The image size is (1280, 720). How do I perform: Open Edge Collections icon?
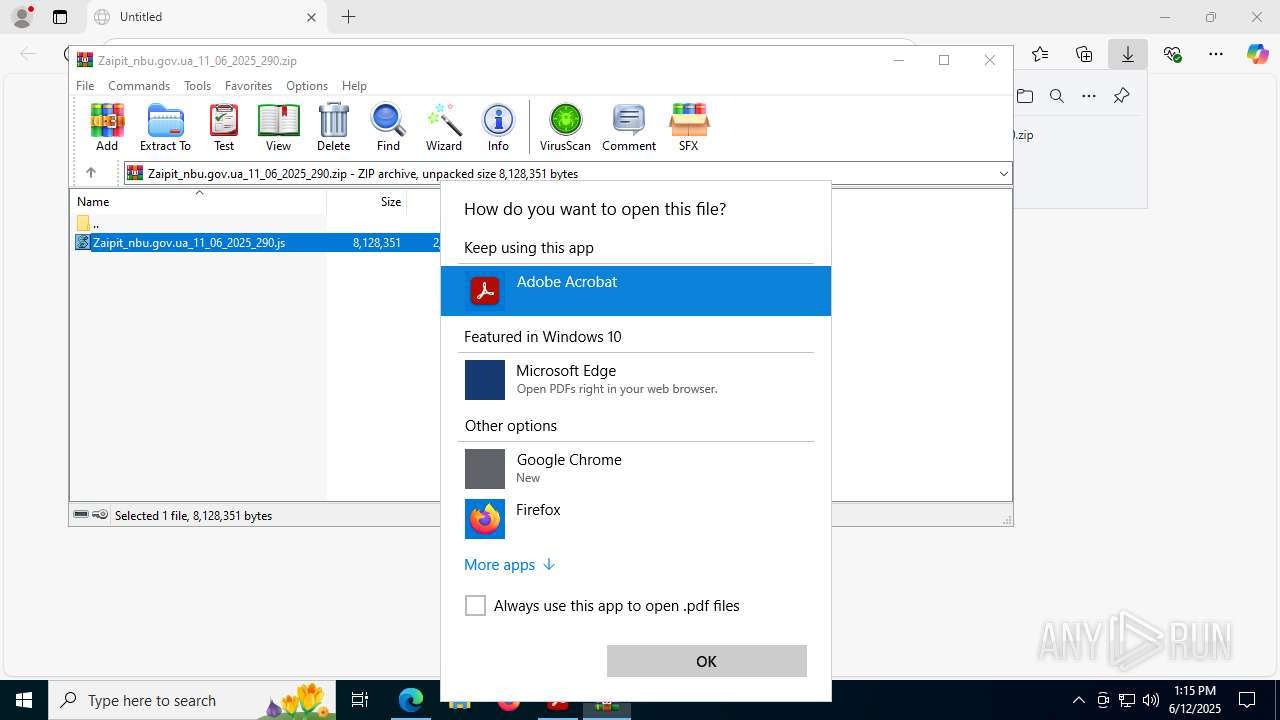click(x=1084, y=54)
